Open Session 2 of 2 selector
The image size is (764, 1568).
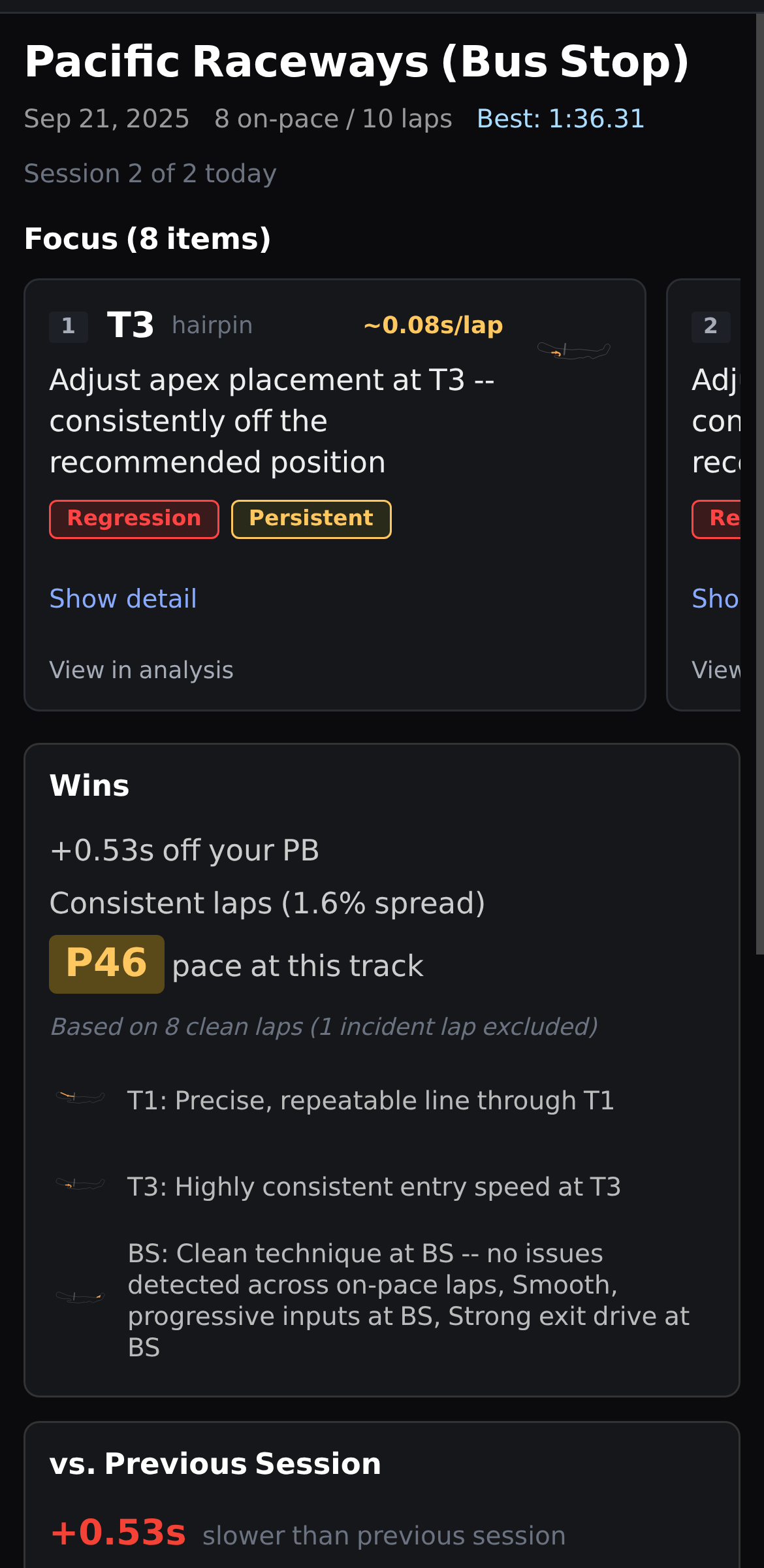[149, 172]
